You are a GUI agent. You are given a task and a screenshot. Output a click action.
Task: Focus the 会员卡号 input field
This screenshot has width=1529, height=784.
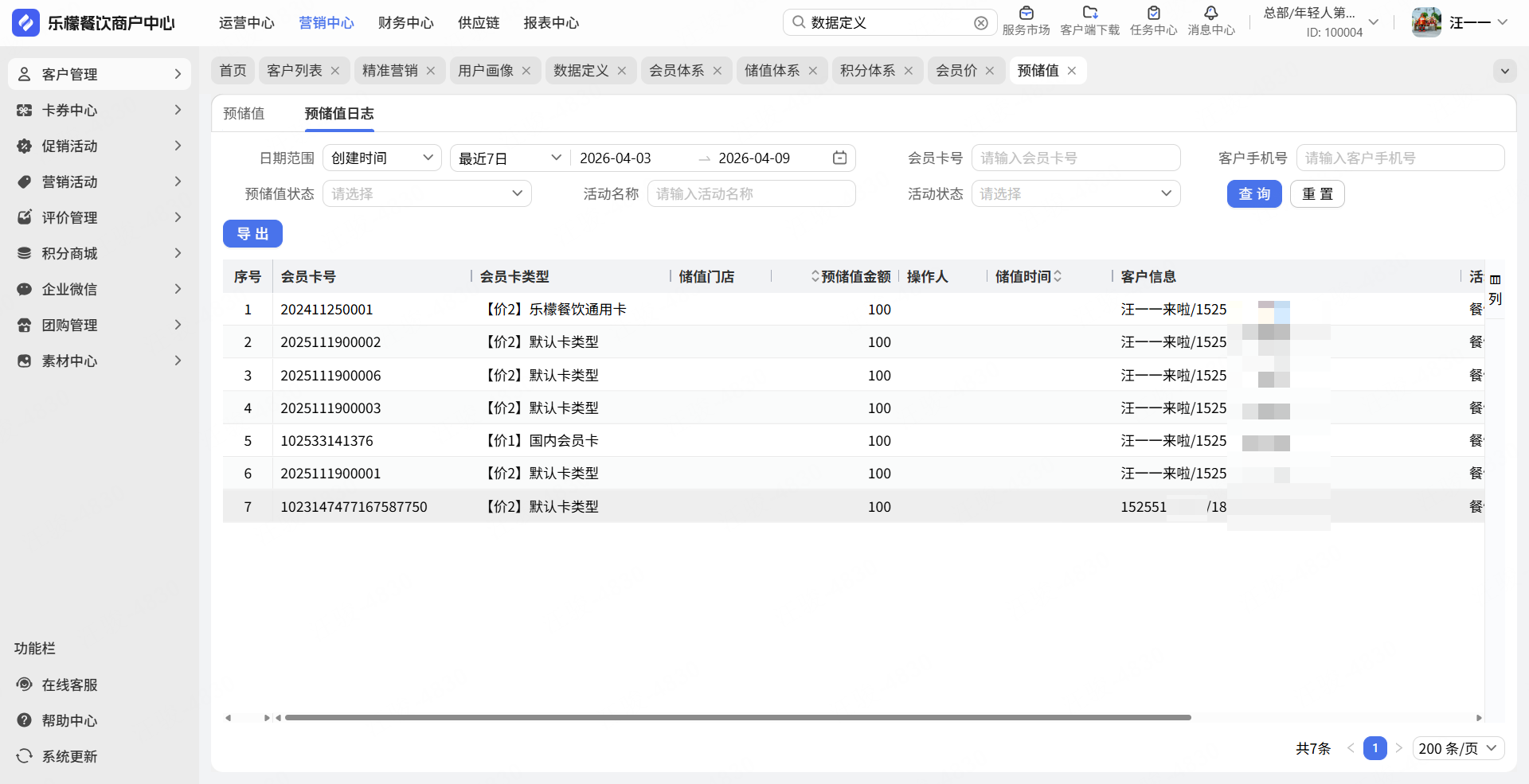click(x=1075, y=158)
